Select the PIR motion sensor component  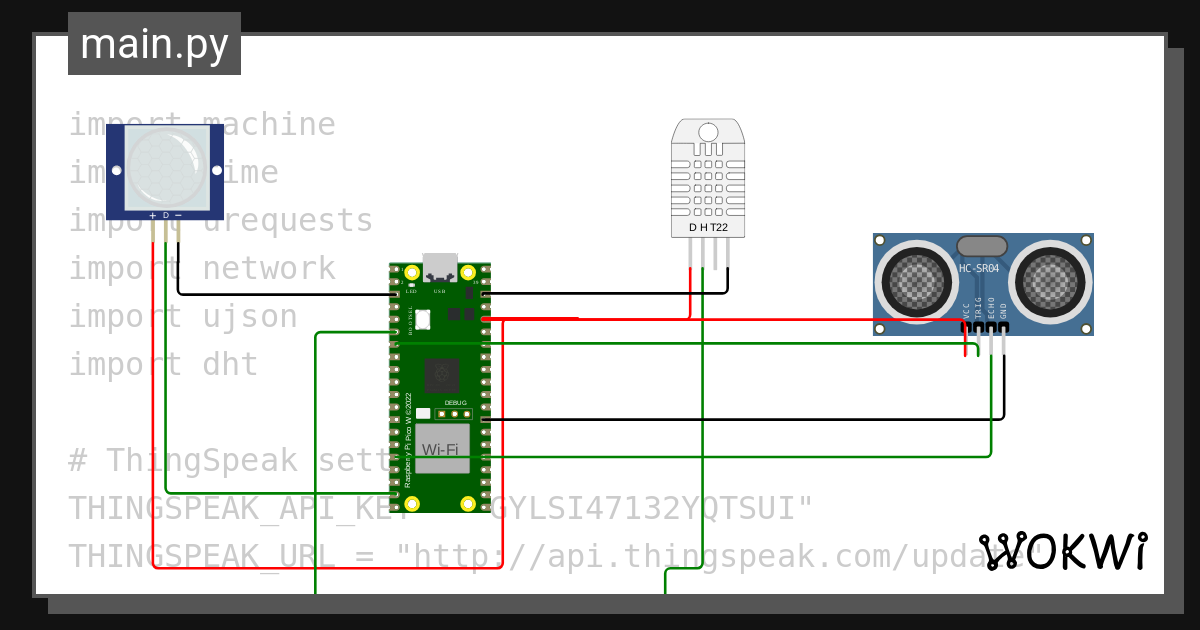tap(165, 172)
